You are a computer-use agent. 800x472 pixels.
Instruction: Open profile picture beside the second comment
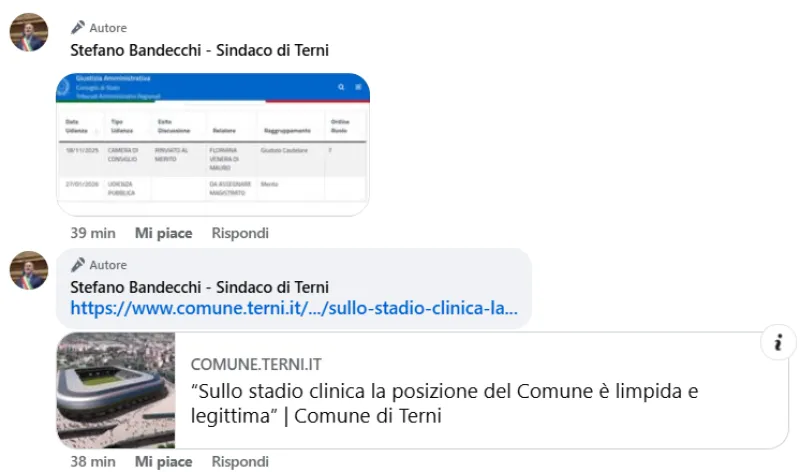click(x=29, y=270)
